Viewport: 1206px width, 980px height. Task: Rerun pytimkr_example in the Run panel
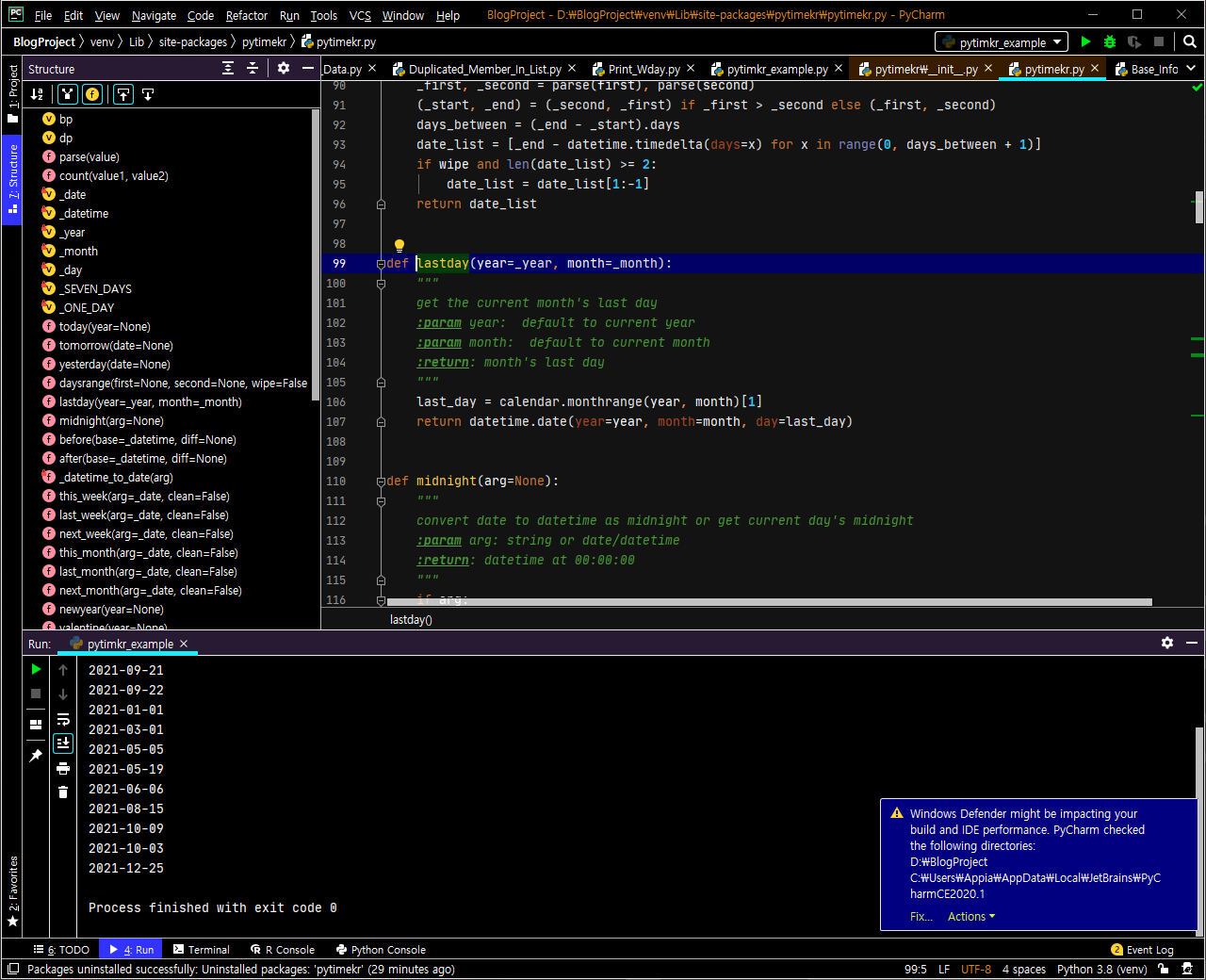[36, 669]
